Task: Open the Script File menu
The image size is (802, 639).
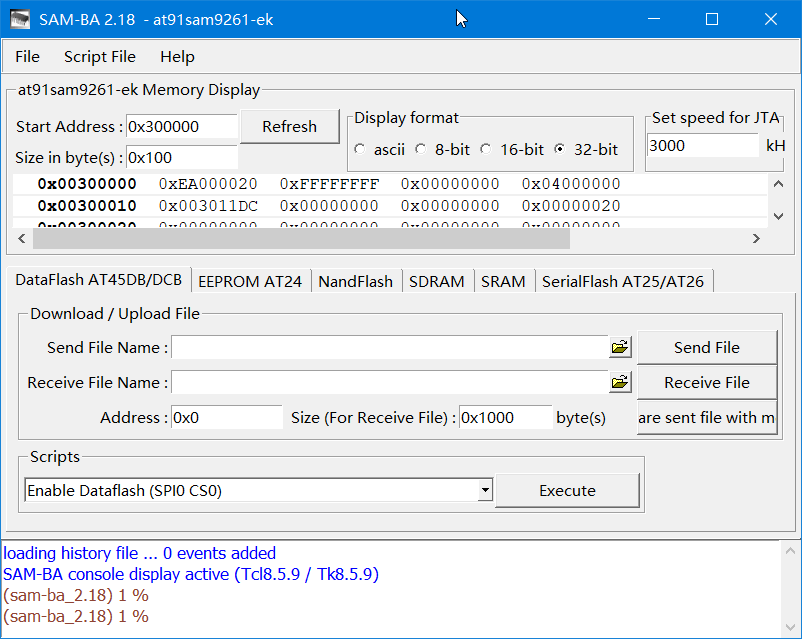Action: pos(99,57)
